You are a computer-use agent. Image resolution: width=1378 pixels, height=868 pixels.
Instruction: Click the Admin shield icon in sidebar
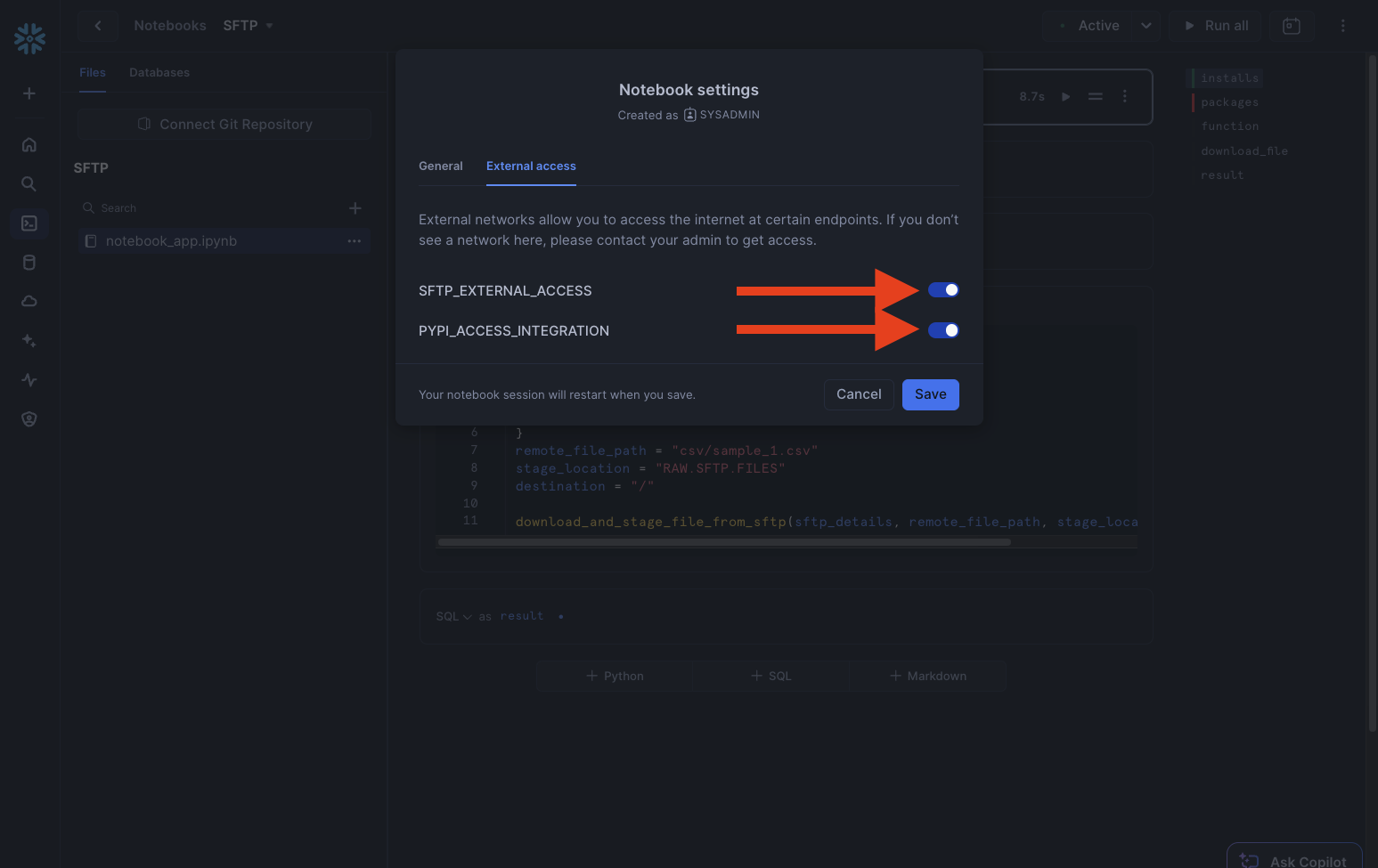(x=29, y=419)
